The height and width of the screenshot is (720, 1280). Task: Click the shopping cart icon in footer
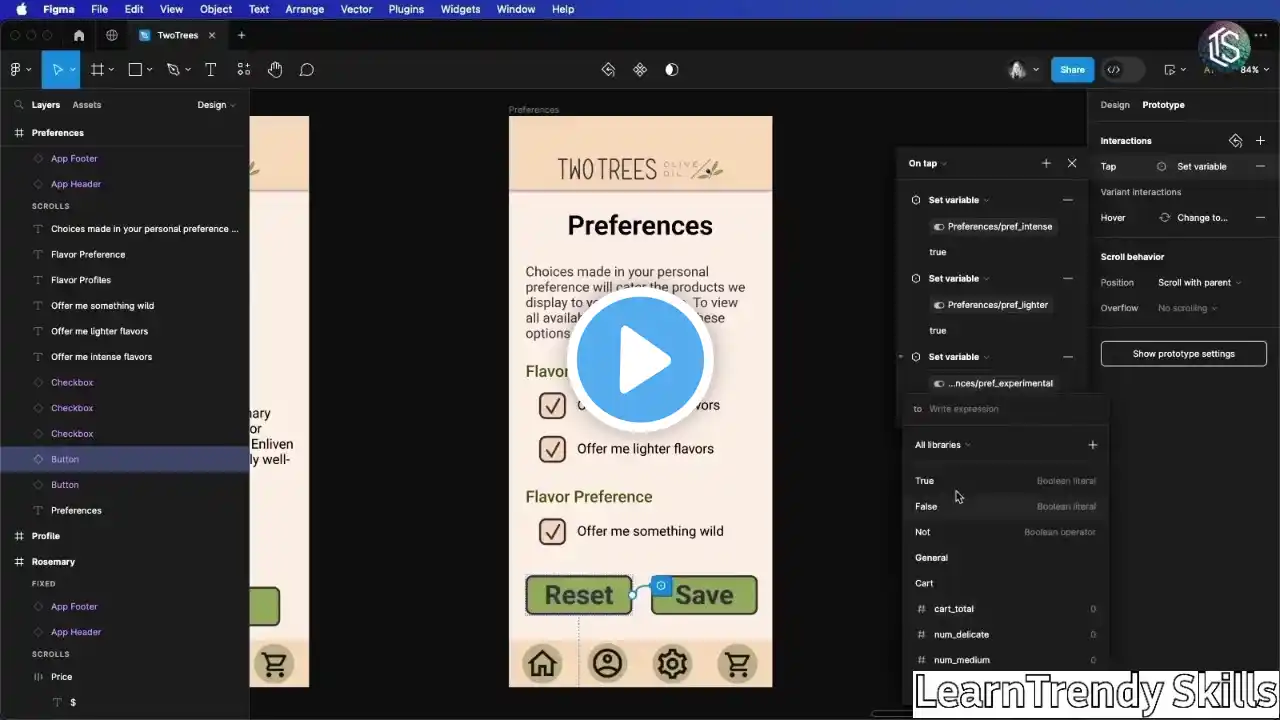click(737, 663)
